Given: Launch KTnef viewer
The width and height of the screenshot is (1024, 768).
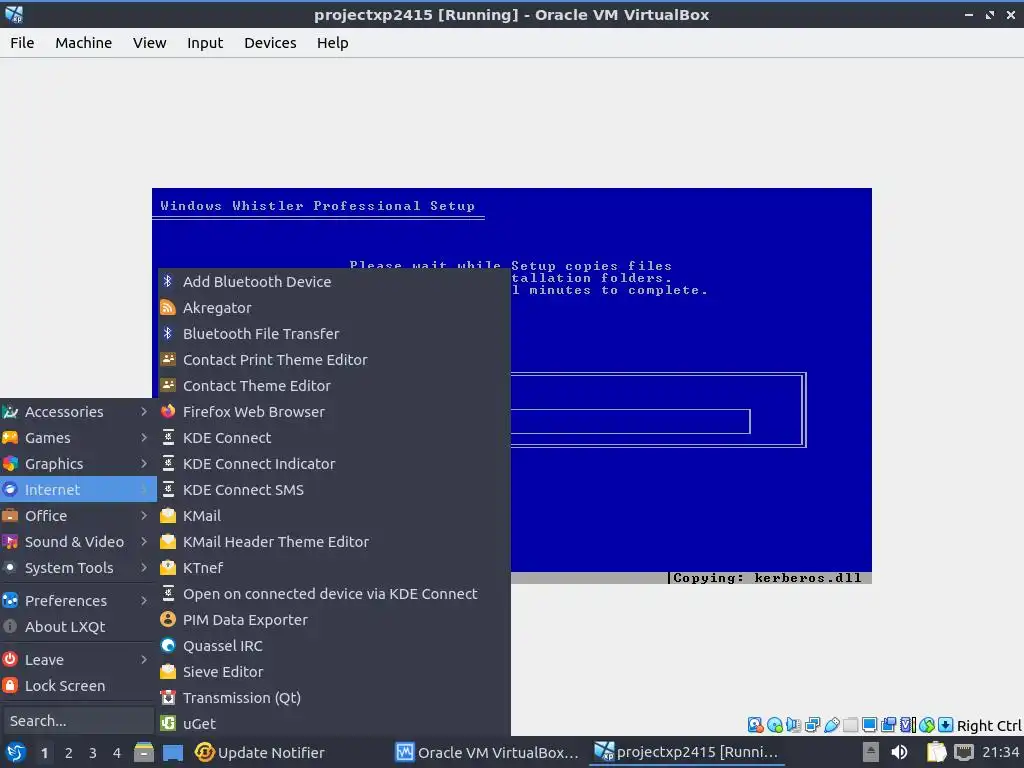Looking at the screenshot, I should point(334,568).
